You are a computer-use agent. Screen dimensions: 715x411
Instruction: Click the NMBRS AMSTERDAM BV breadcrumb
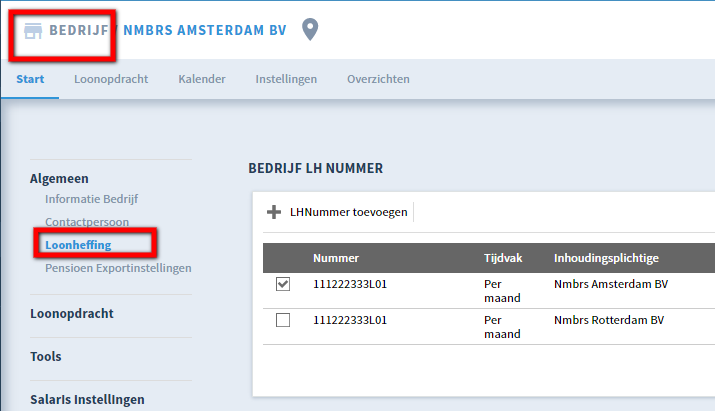(205, 30)
